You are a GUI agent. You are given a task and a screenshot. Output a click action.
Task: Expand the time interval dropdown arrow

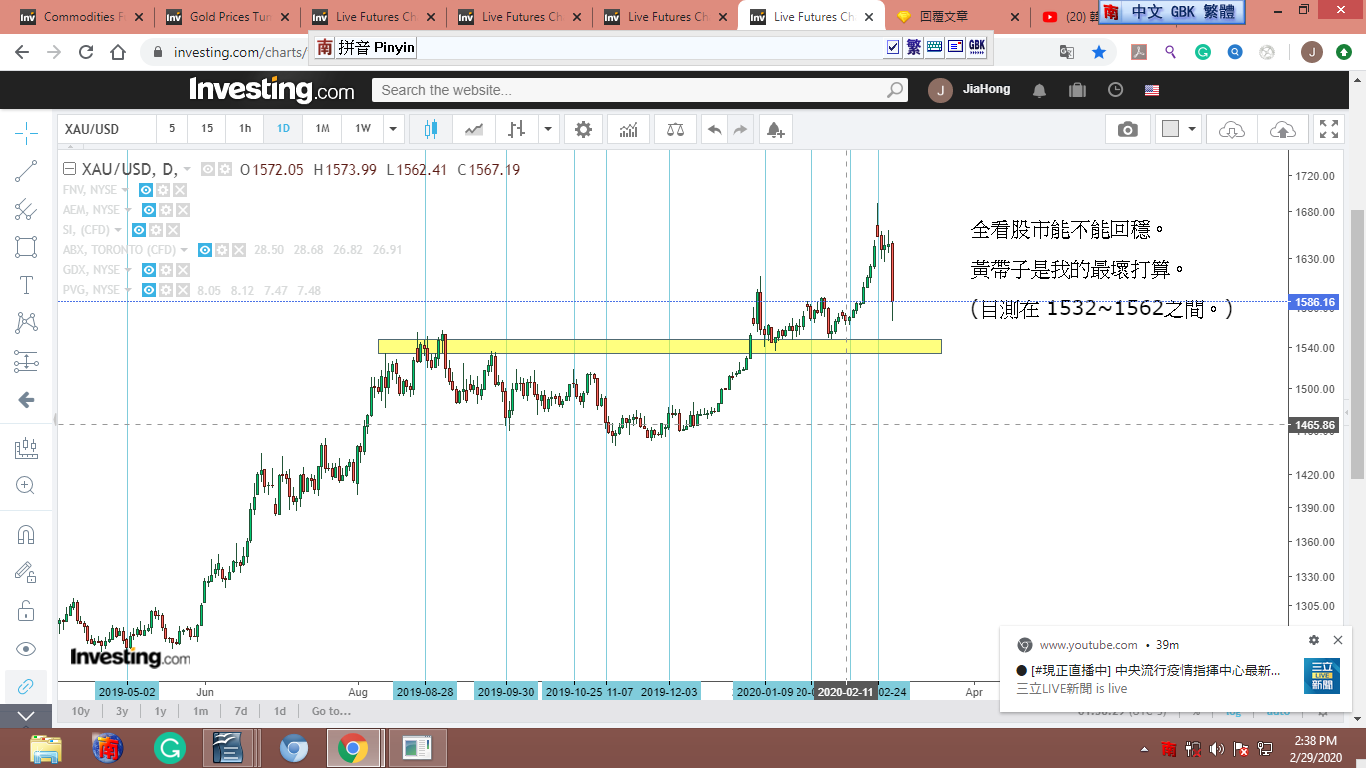pos(394,129)
